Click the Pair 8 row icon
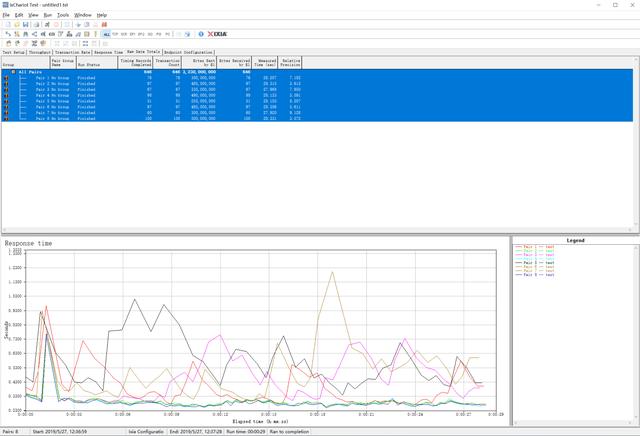 click(x=6, y=119)
